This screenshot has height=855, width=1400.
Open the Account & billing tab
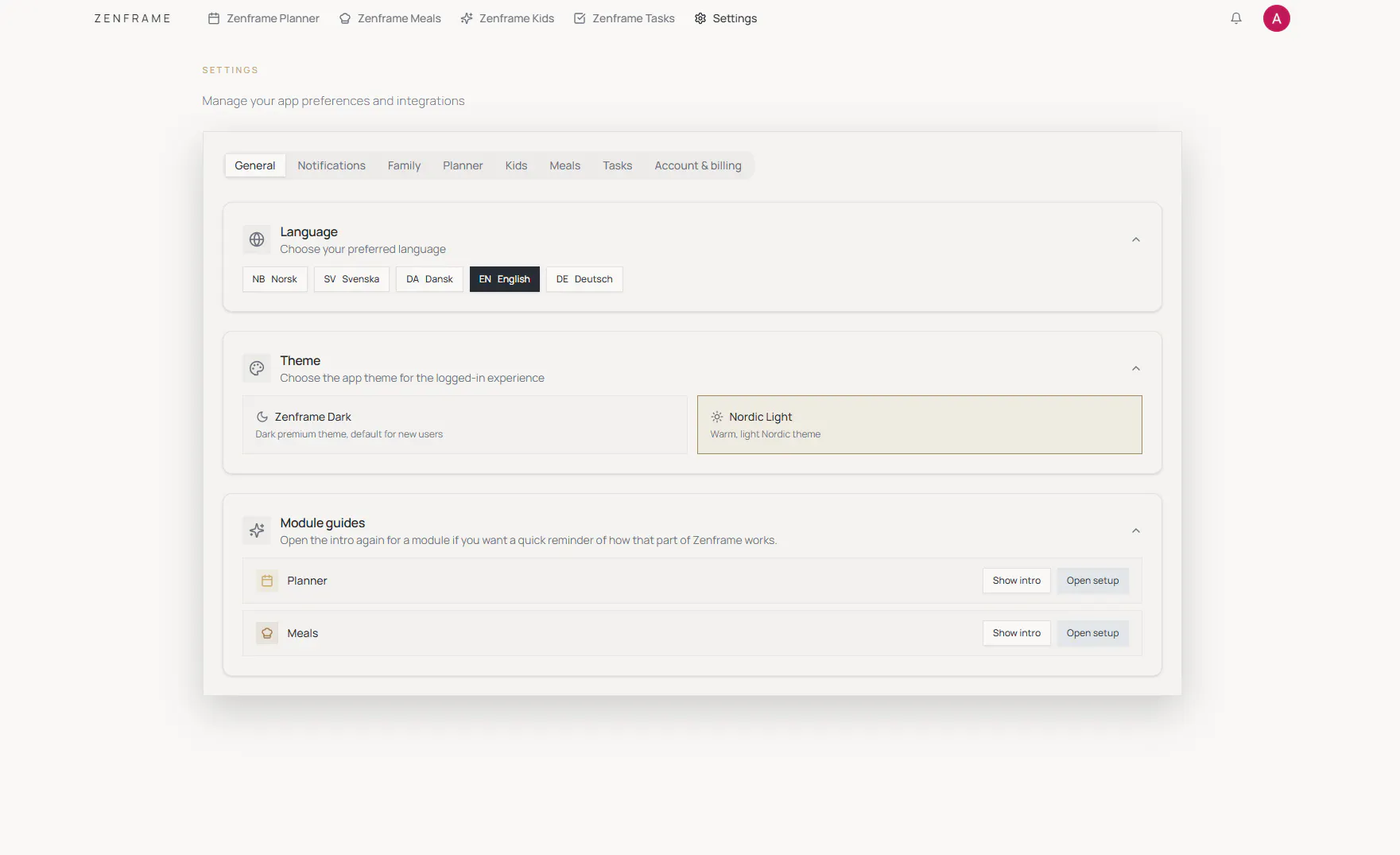[698, 165]
